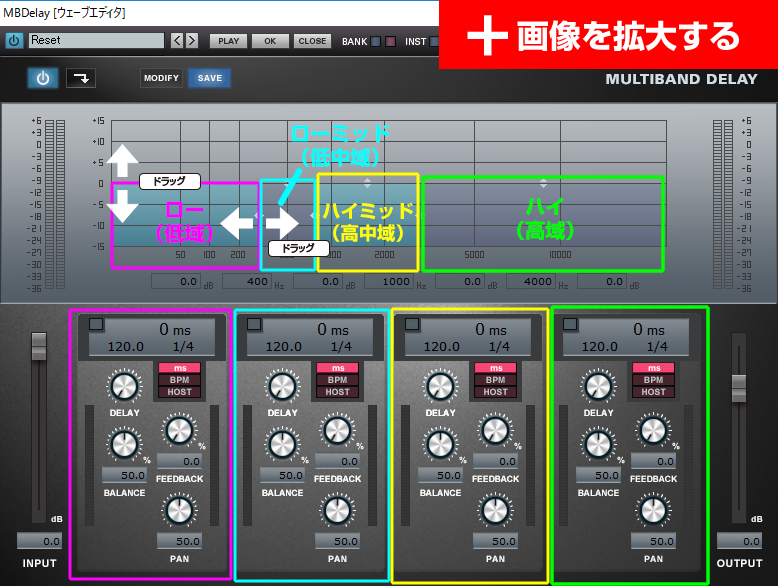Enable the high band delay checkbox
This screenshot has width=778, height=586.
[570, 325]
